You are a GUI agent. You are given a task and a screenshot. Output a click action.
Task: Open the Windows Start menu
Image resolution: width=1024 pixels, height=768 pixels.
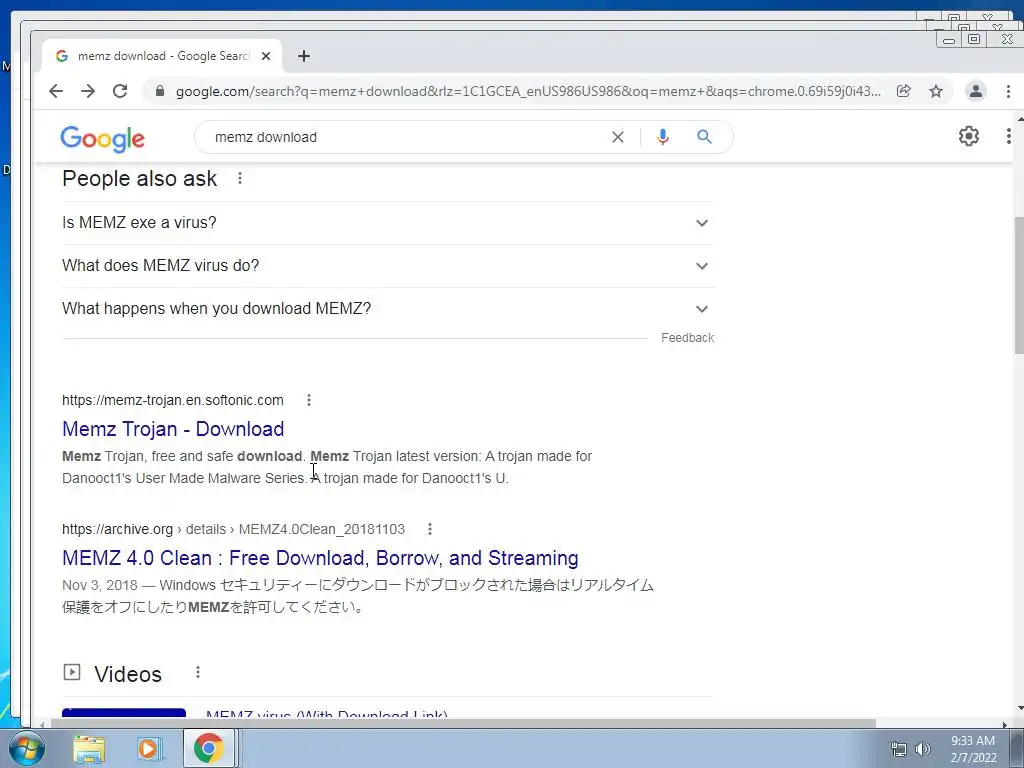pos(26,748)
